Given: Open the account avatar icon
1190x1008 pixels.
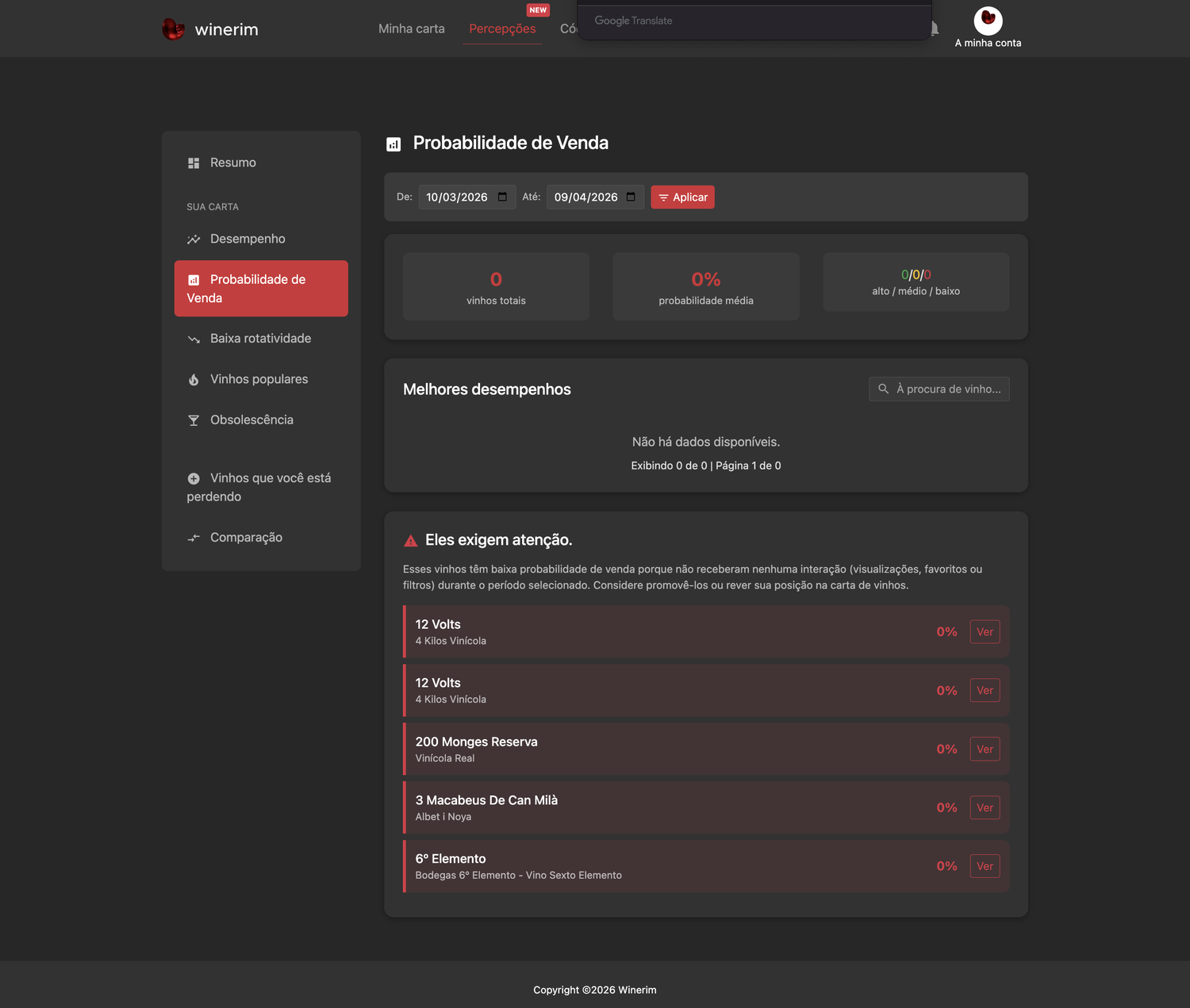Looking at the screenshot, I should coord(988,21).
